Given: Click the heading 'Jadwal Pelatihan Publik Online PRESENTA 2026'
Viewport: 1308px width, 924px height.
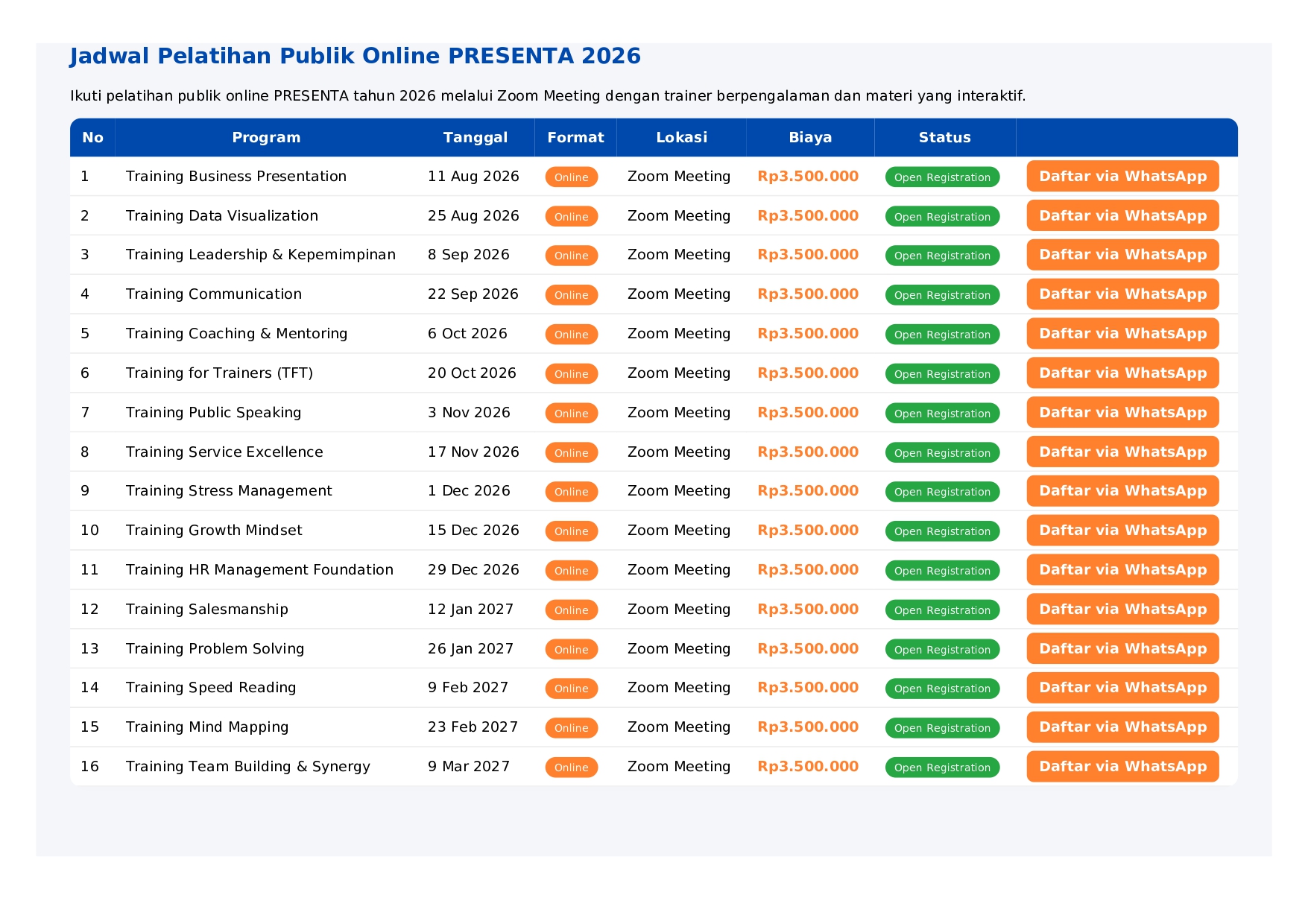Looking at the screenshot, I should pos(355,56).
